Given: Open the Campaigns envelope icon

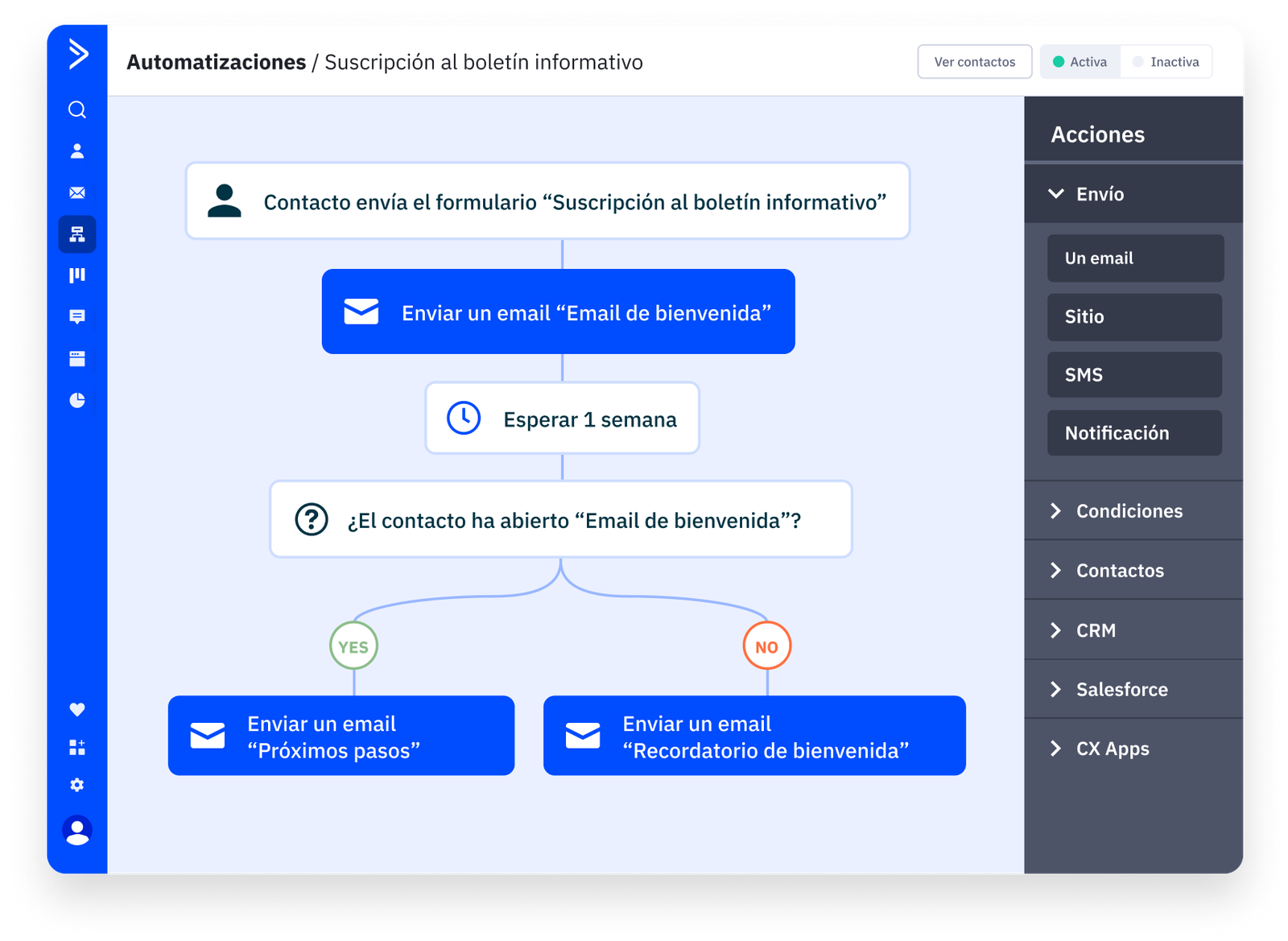Looking at the screenshot, I should point(77,193).
